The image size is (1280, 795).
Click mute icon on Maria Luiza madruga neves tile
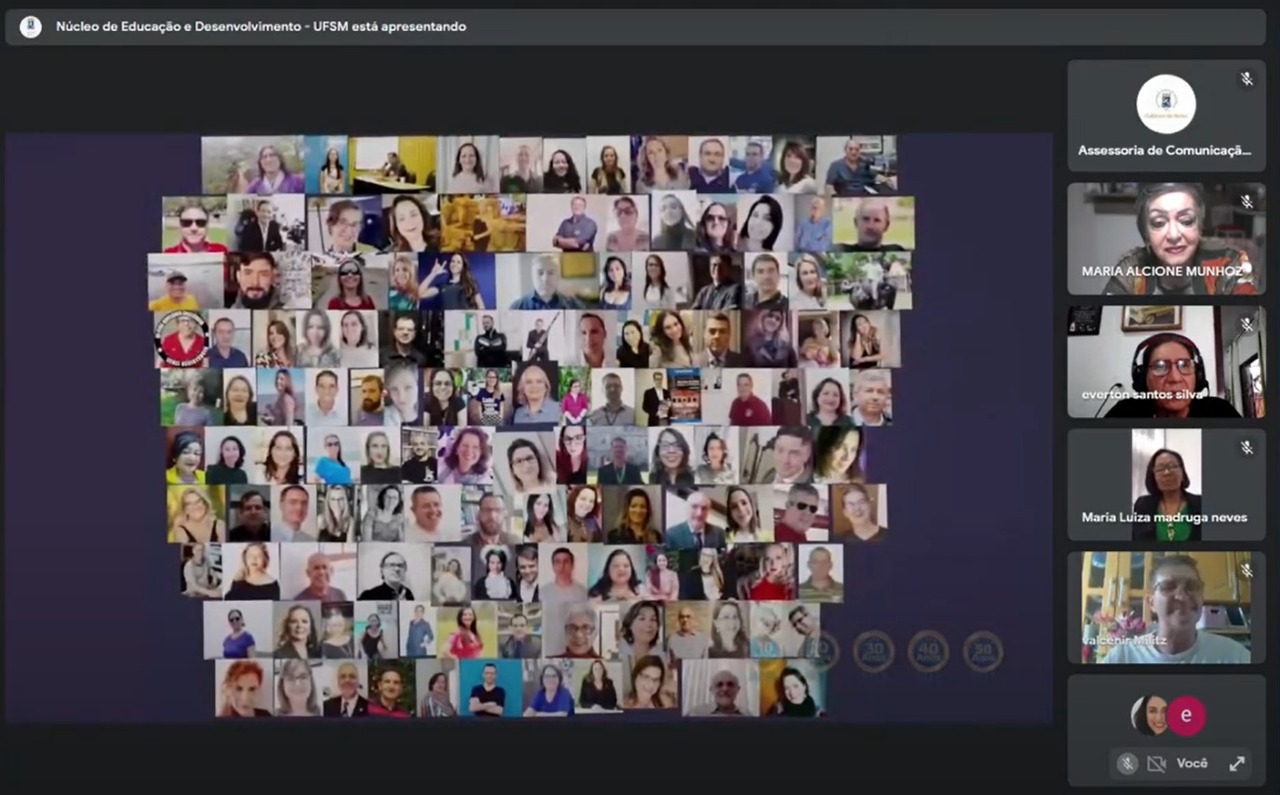coord(1246,447)
